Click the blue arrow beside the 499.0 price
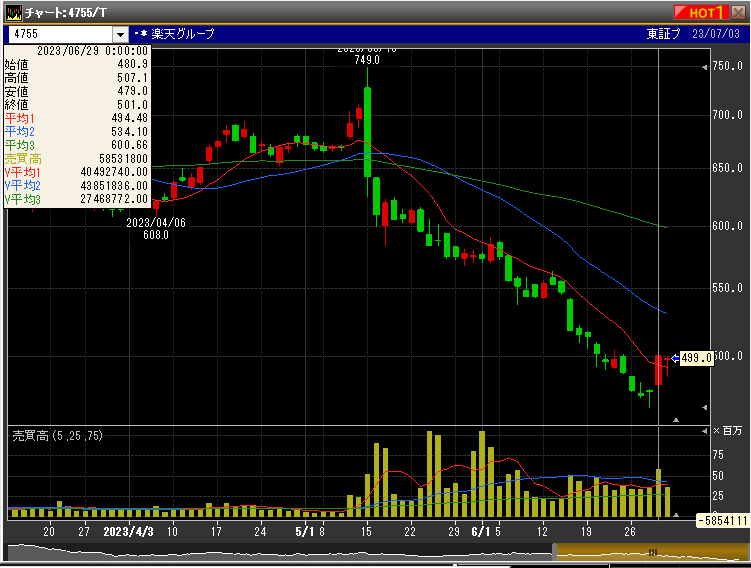 [675, 358]
